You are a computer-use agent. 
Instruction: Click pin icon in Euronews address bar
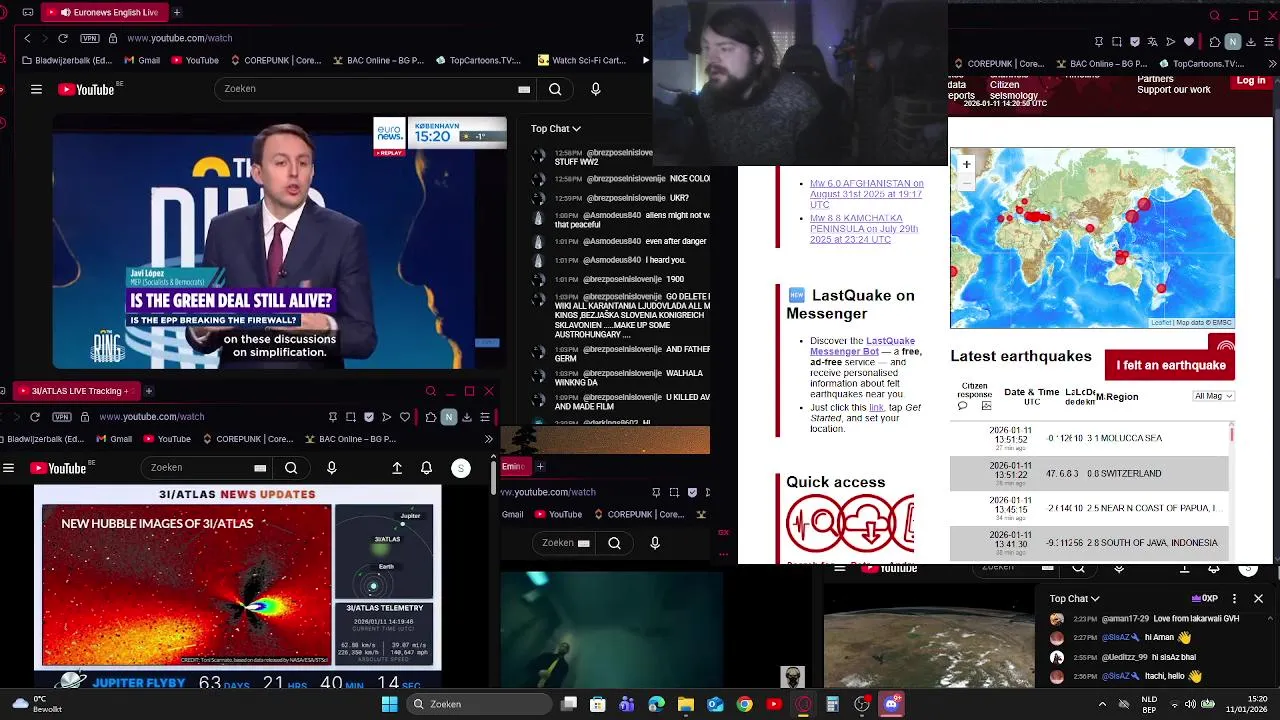(640, 38)
